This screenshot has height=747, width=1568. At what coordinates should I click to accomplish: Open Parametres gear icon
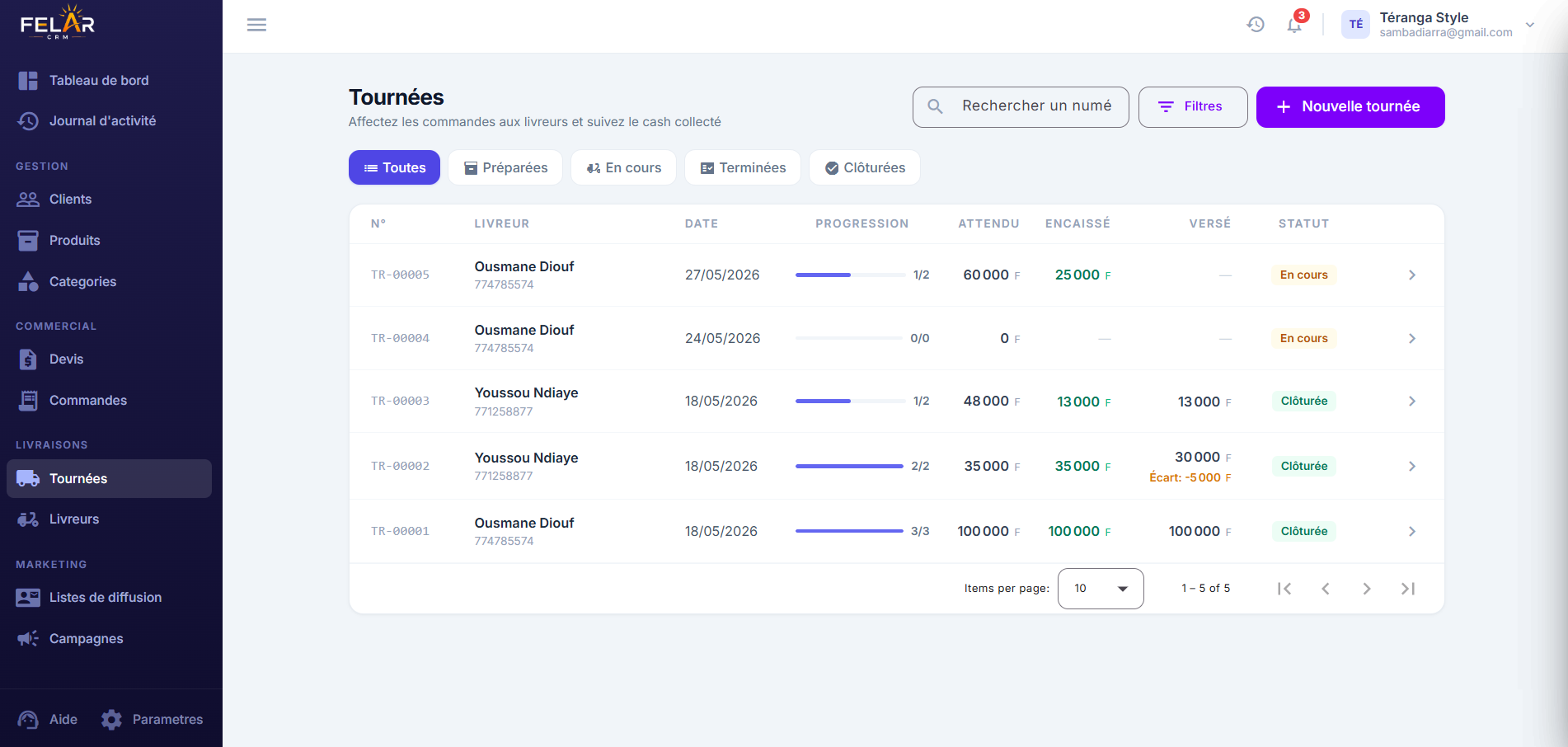click(111, 719)
